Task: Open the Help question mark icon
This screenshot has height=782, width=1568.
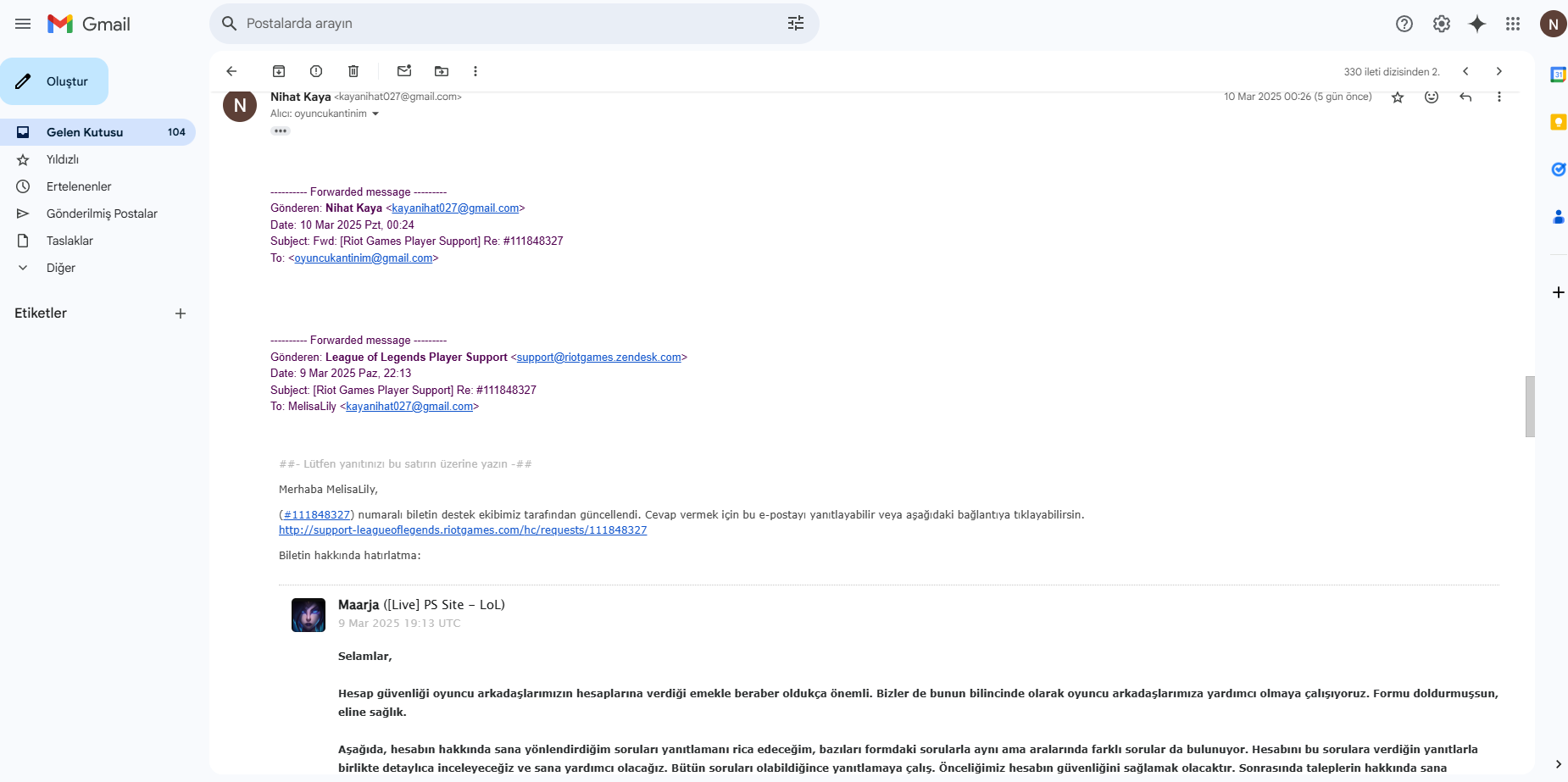Action: tap(1404, 24)
